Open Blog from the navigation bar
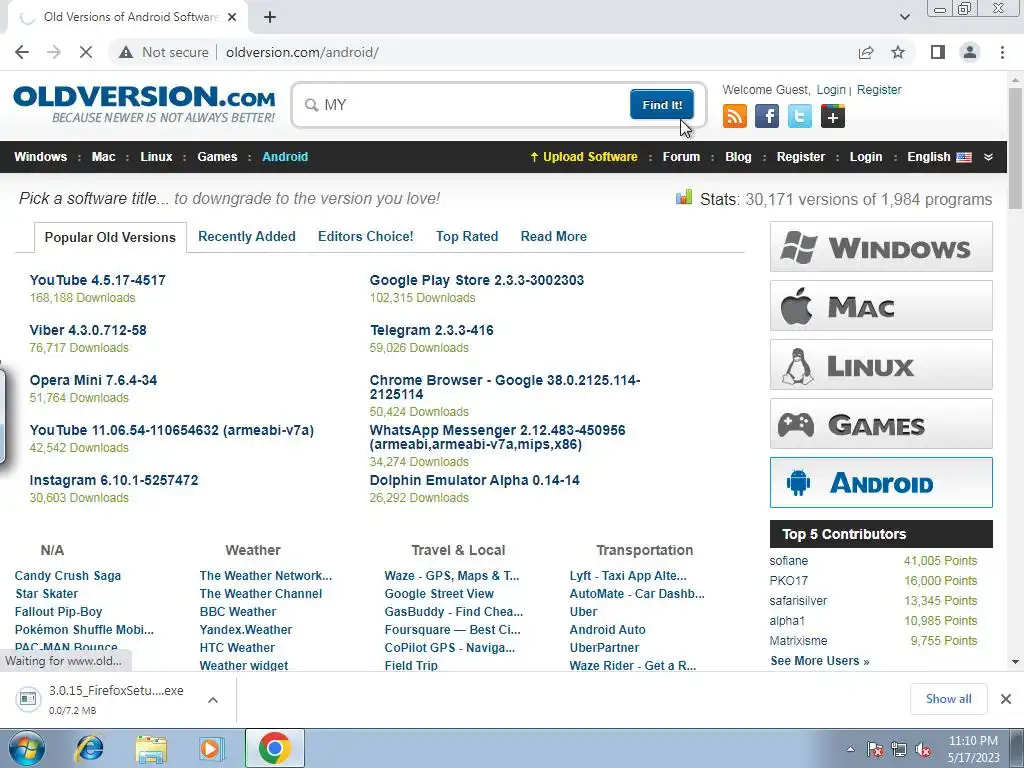1024x768 pixels. 738,157
